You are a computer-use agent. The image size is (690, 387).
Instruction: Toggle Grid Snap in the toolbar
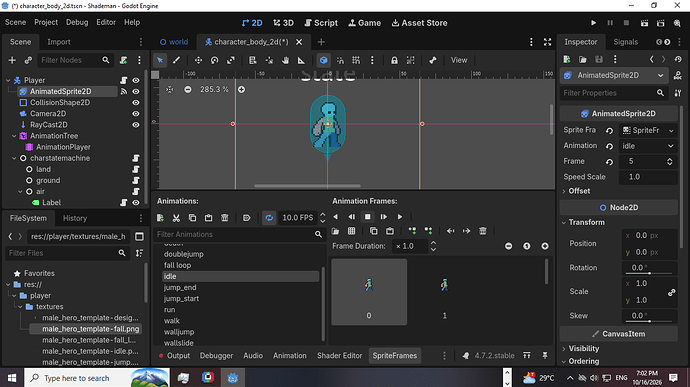click(356, 60)
